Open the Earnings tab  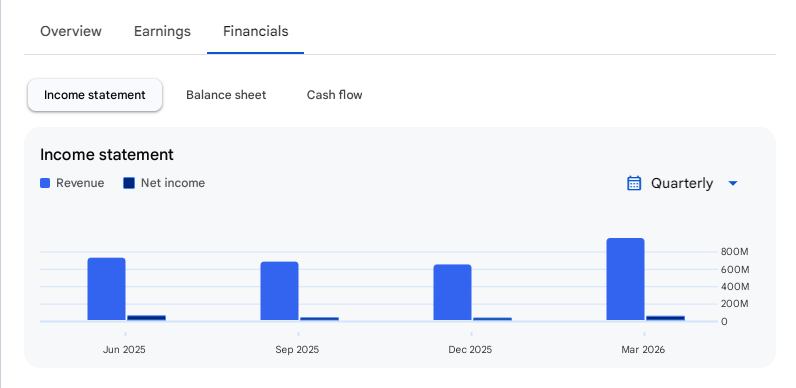point(162,31)
